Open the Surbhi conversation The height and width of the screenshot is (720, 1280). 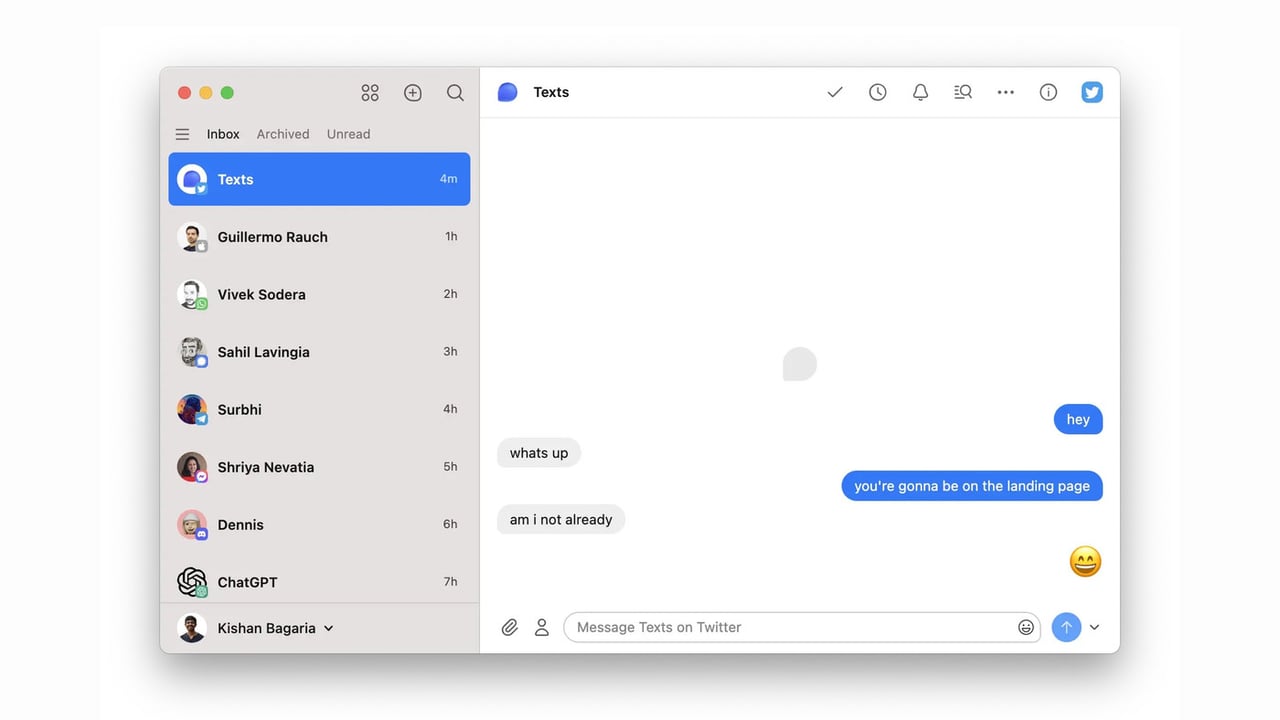[319, 409]
